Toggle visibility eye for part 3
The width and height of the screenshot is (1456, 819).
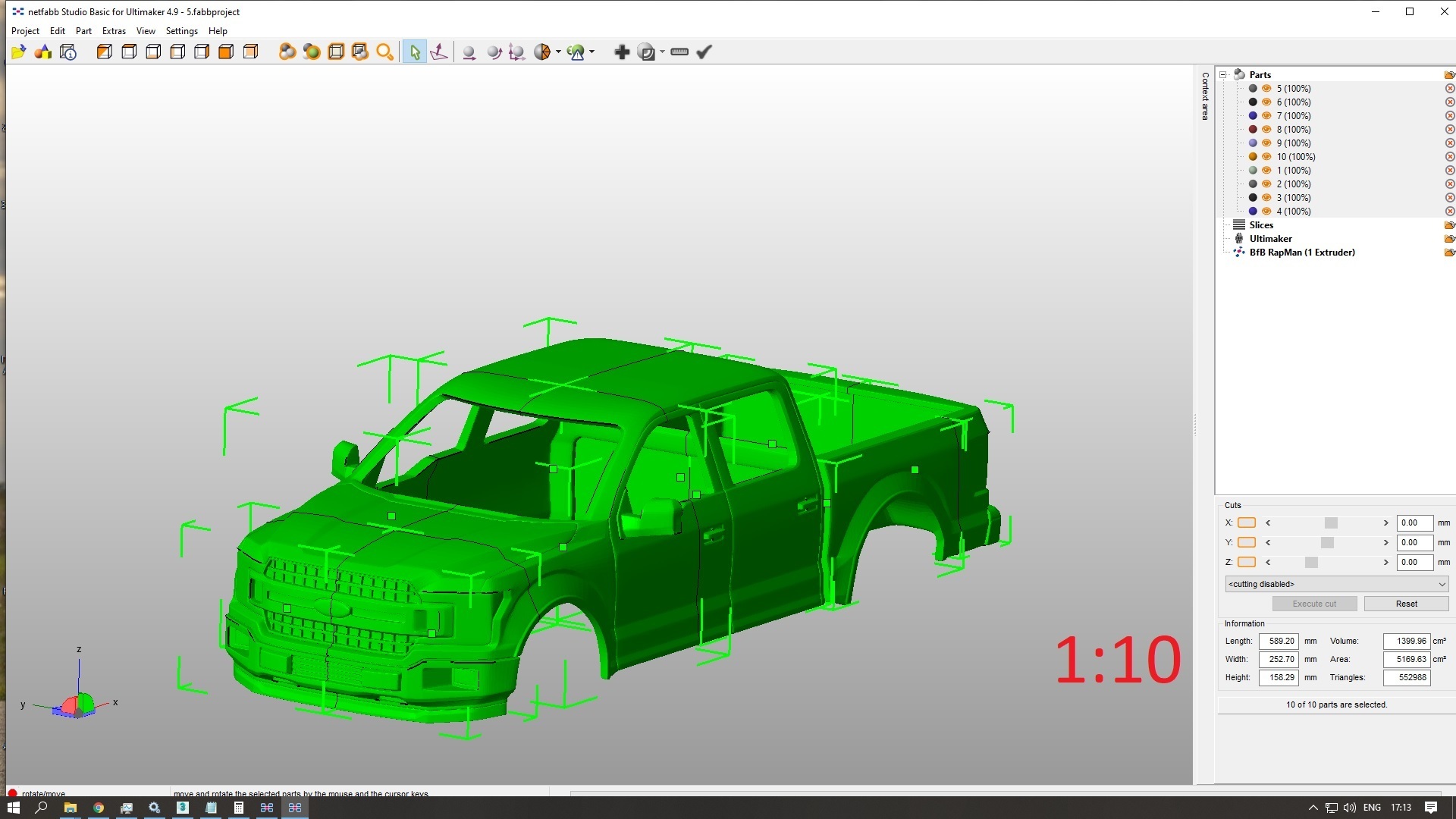click(x=1266, y=198)
